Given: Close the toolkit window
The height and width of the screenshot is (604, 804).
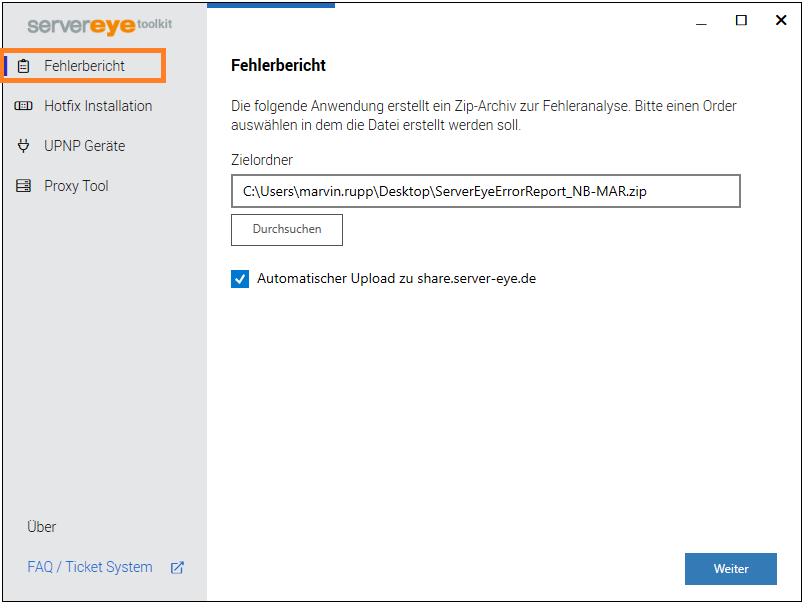Looking at the screenshot, I should (x=781, y=21).
